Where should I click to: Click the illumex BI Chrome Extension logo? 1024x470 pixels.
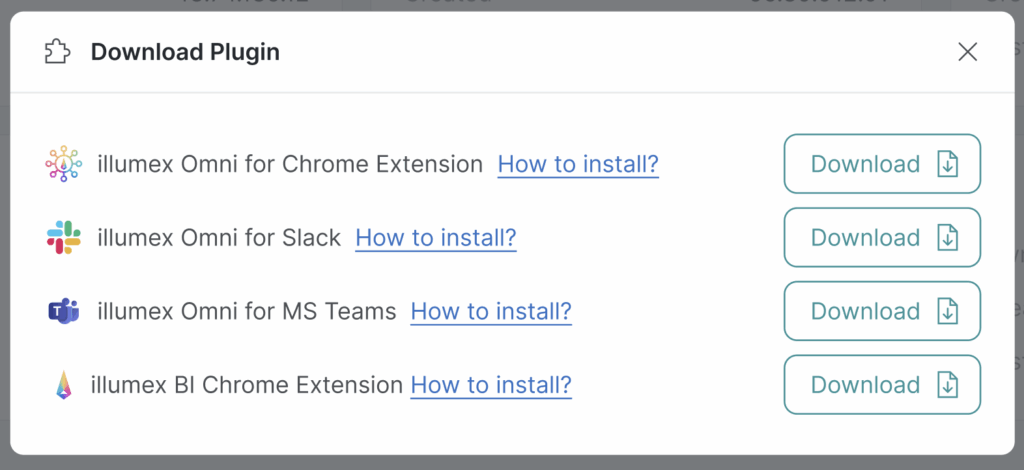[x=64, y=385]
